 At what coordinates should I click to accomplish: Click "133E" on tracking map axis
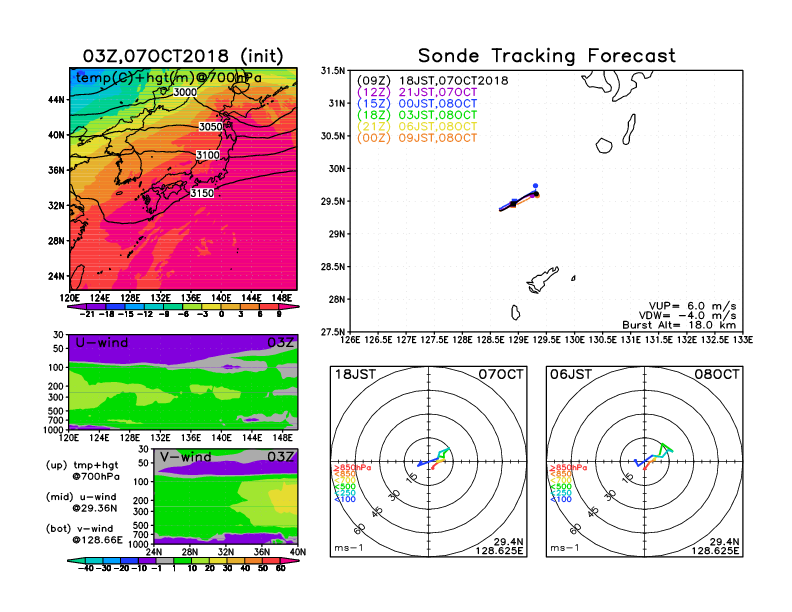[x=743, y=340]
